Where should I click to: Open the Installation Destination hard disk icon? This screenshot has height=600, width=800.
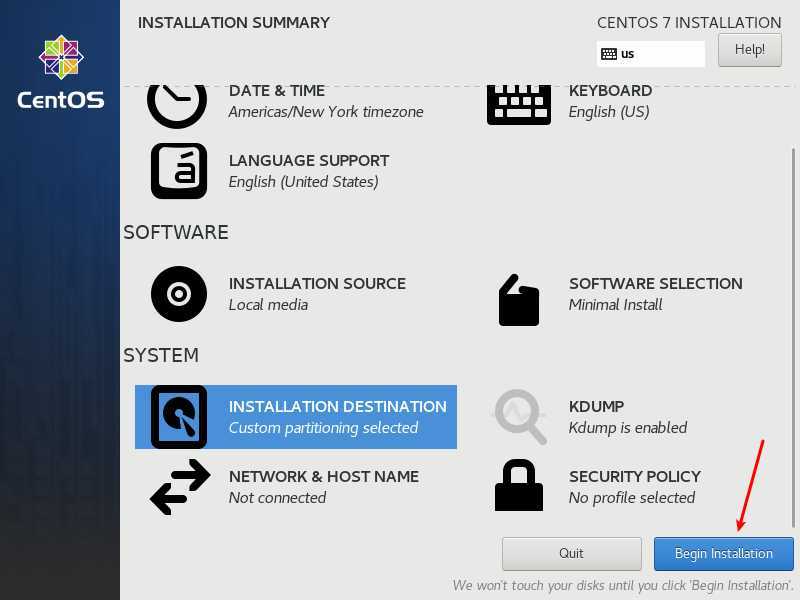[179, 417]
